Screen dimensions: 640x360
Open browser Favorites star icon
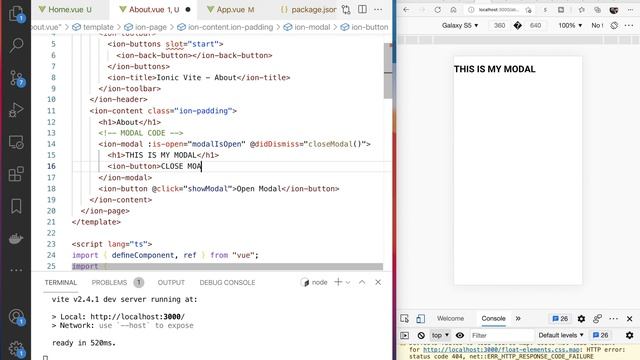coord(582,10)
